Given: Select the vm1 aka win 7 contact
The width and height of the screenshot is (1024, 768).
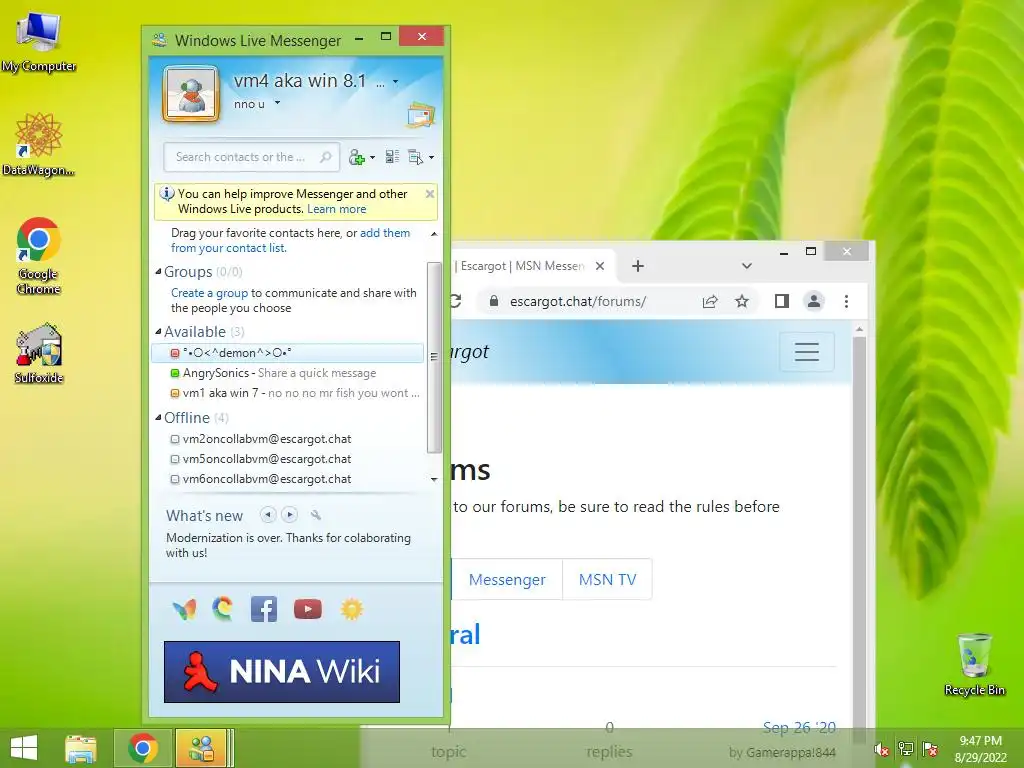Looking at the screenshot, I should 287,393.
